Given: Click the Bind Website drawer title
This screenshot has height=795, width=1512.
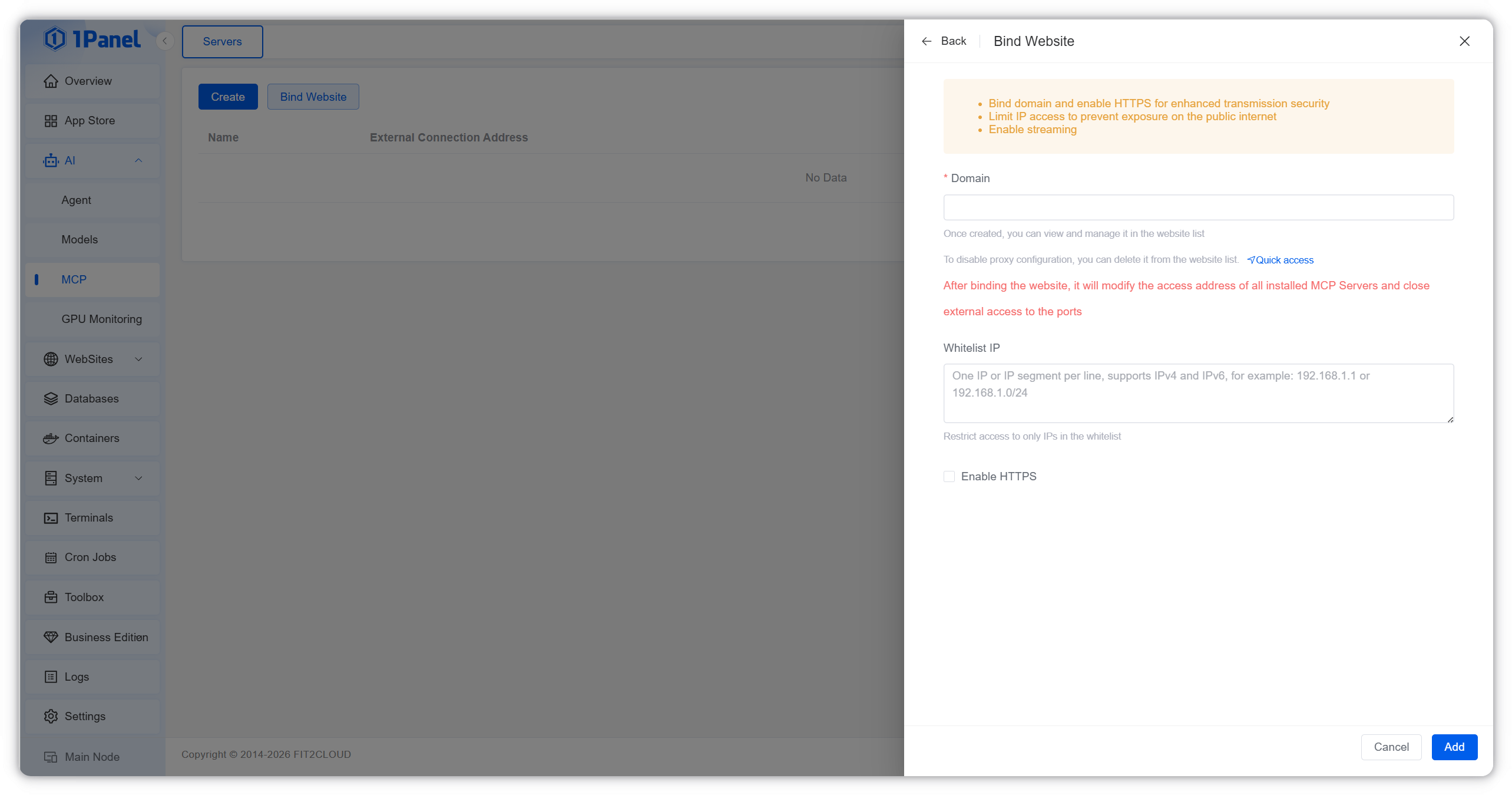Looking at the screenshot, I should (1034, 41).
